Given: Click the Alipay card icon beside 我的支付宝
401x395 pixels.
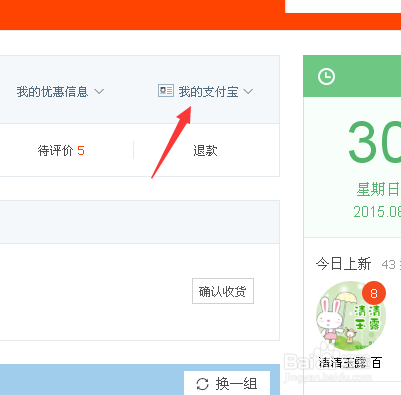Looking at the screenshot, I should 166,91.
